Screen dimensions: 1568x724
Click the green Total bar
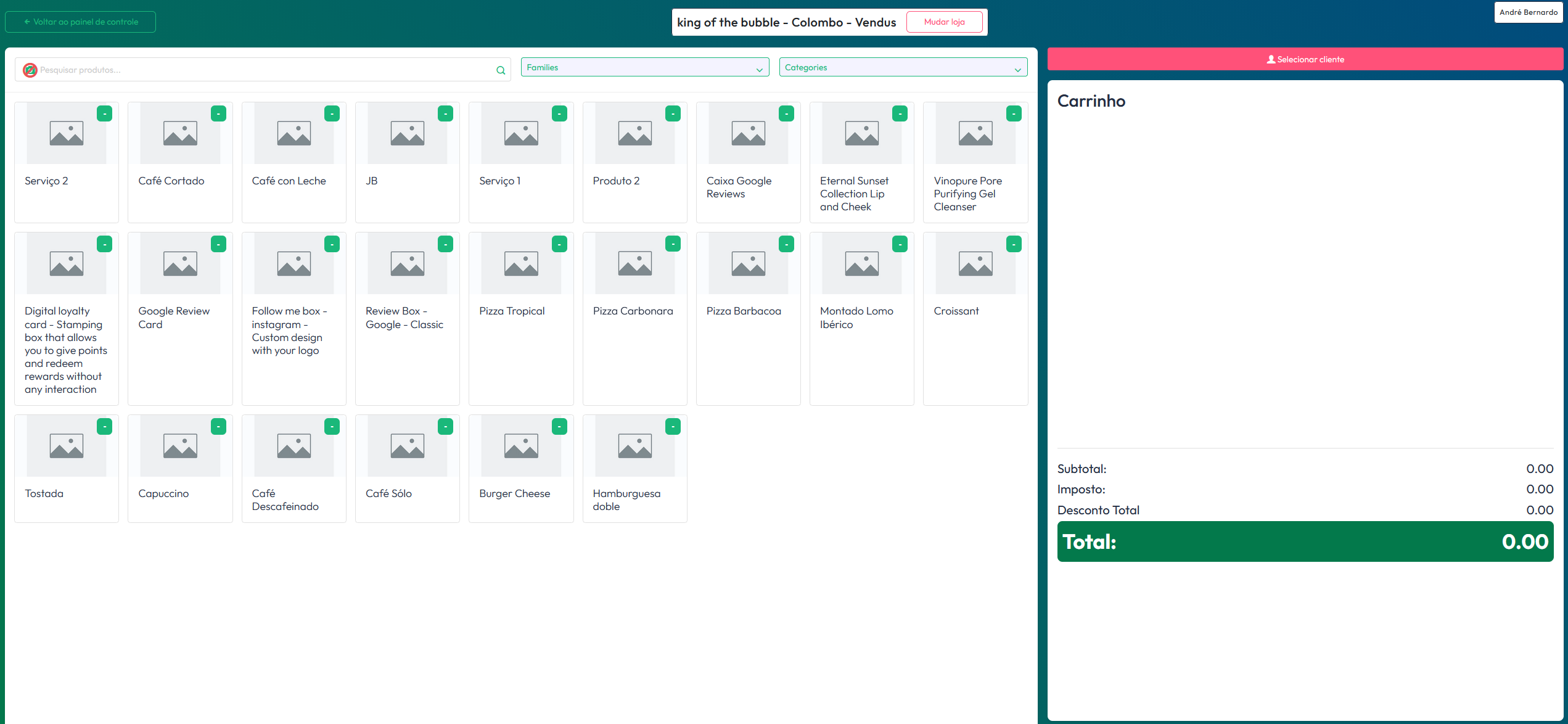[1305, 541]
